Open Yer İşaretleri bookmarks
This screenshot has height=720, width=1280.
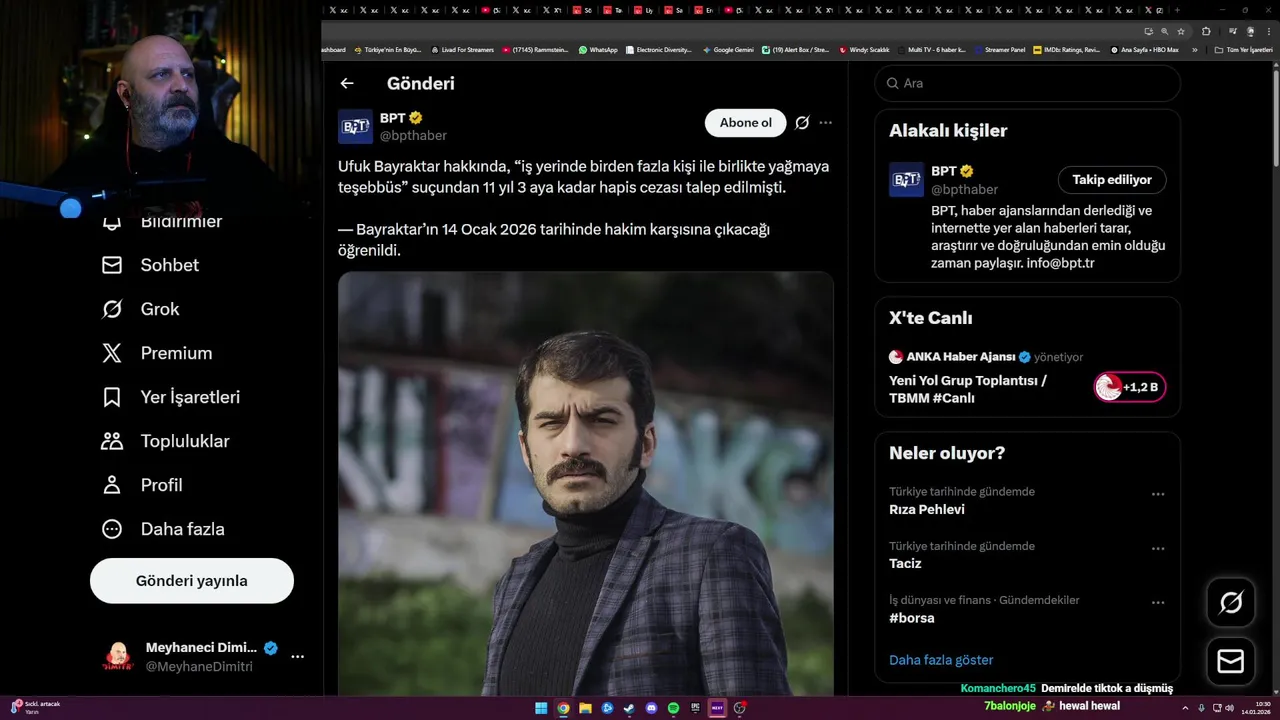click(x=171, y=397)
